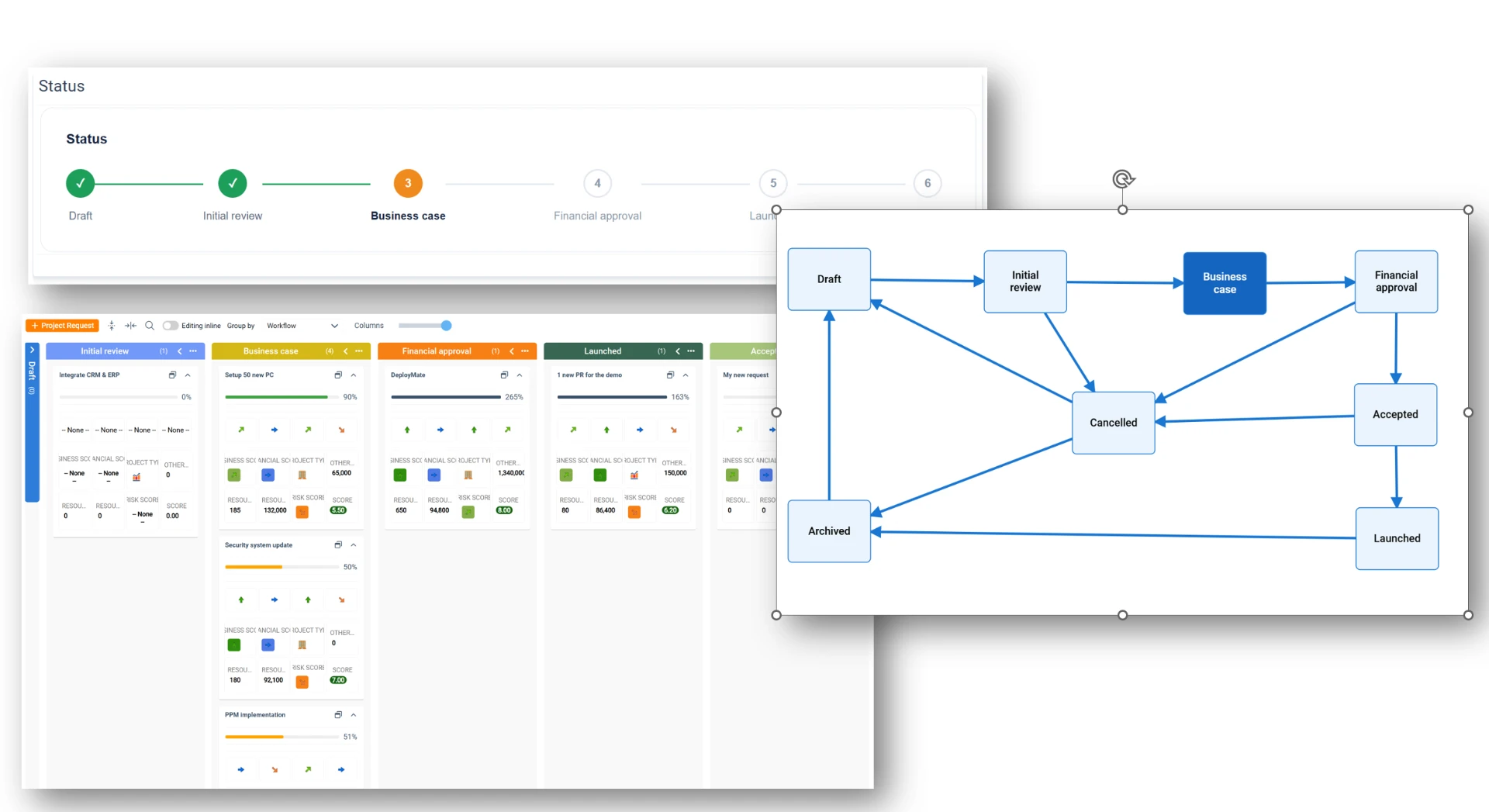Click the Draft completed step checkmark

click(x=80, y=183)
